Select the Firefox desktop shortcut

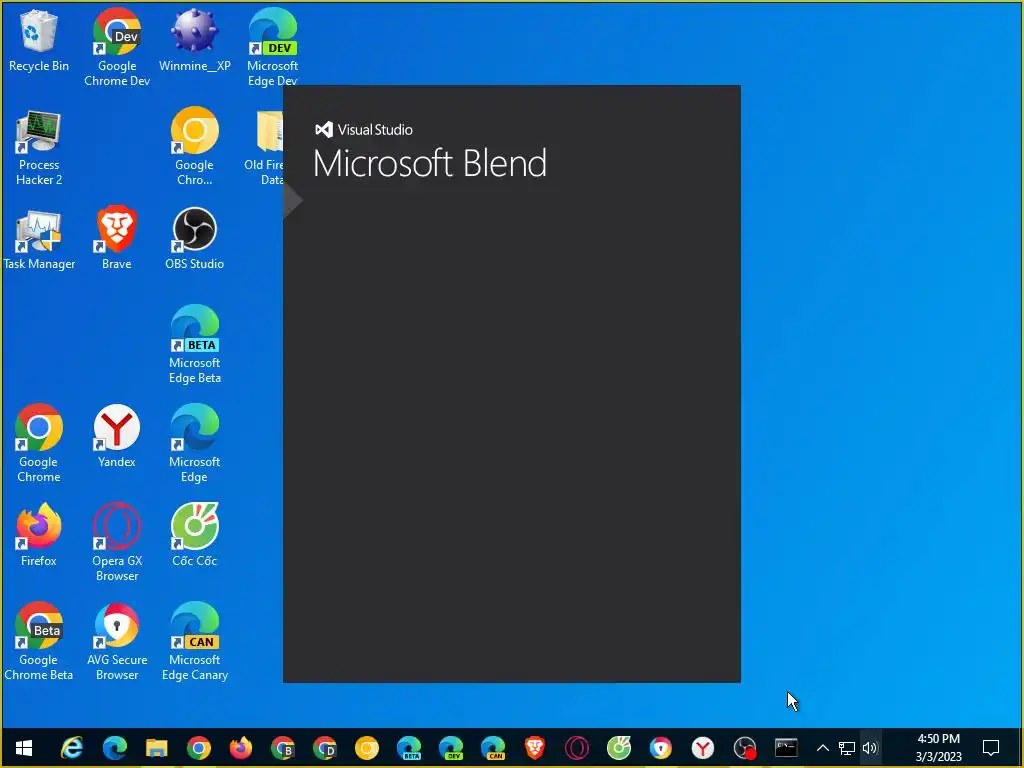click(x=39, y=535)
